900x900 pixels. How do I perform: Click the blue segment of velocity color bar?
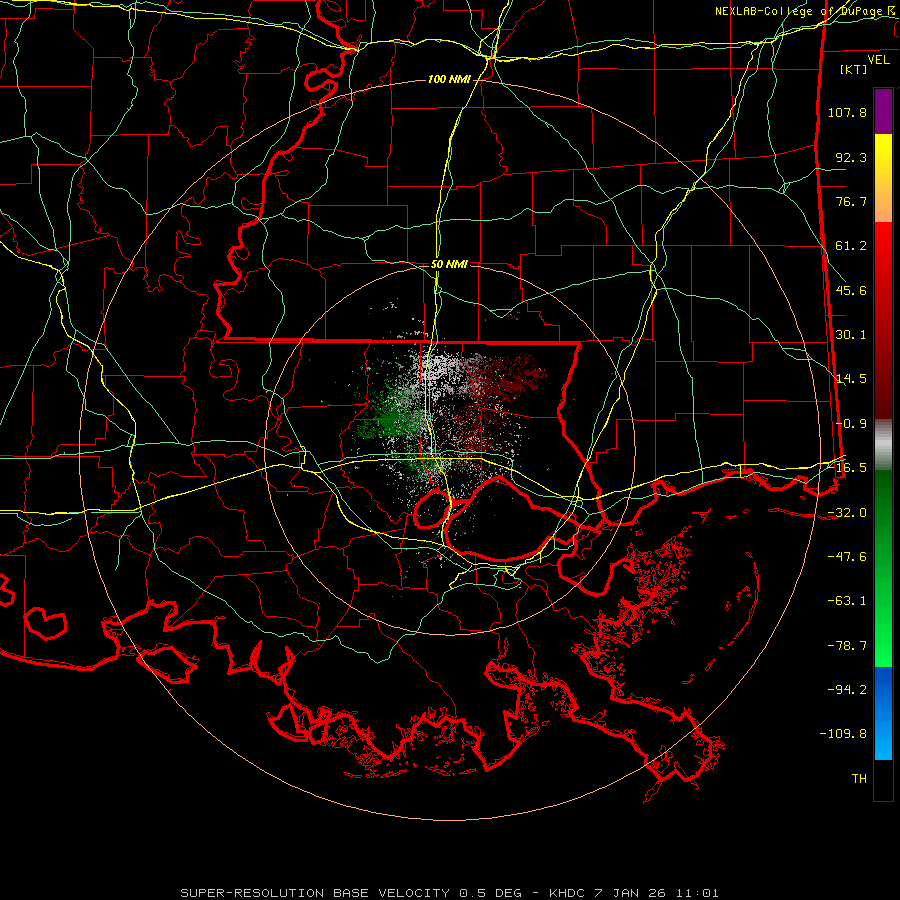point(883,713)
